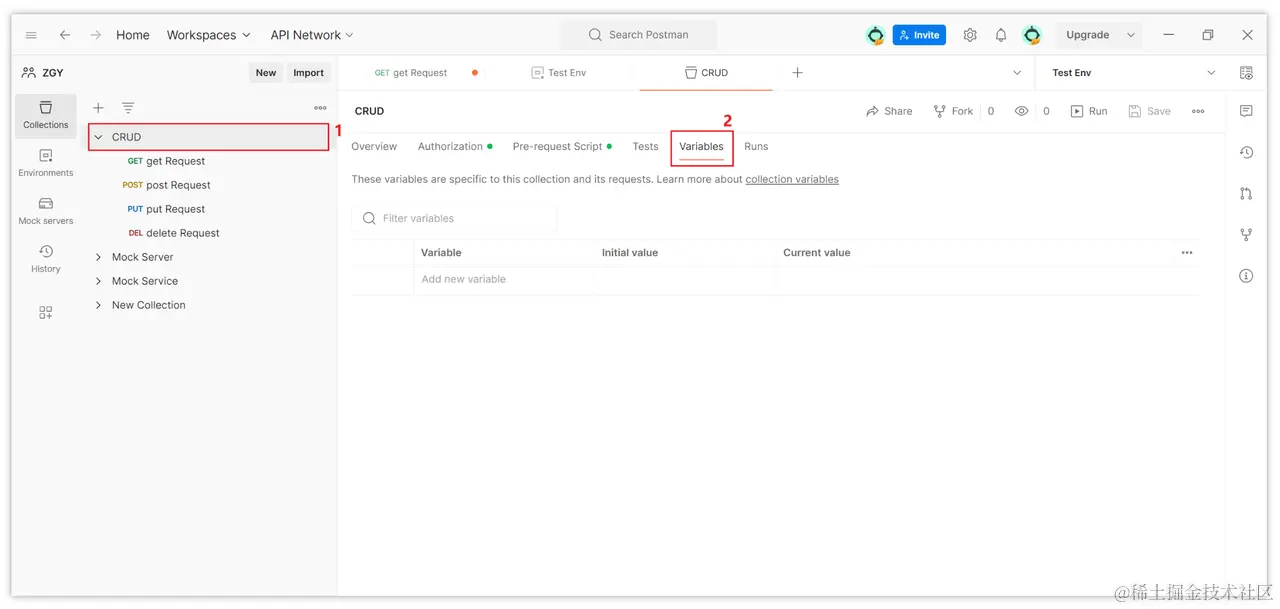Open collections panel three-dot options
The height and width of the screenshot is (609, 1280).
[320, 108]
